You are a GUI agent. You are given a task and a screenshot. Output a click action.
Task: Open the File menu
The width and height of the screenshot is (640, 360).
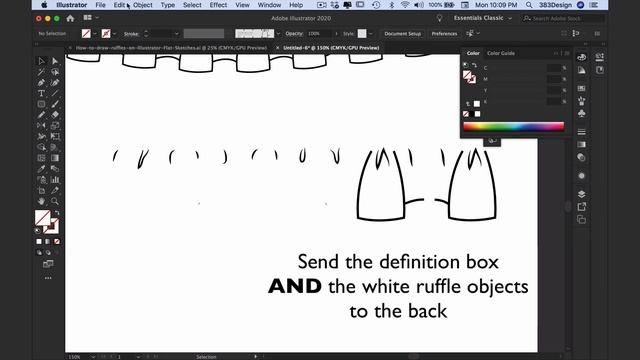pyautogui.click(x=100, y=5)
